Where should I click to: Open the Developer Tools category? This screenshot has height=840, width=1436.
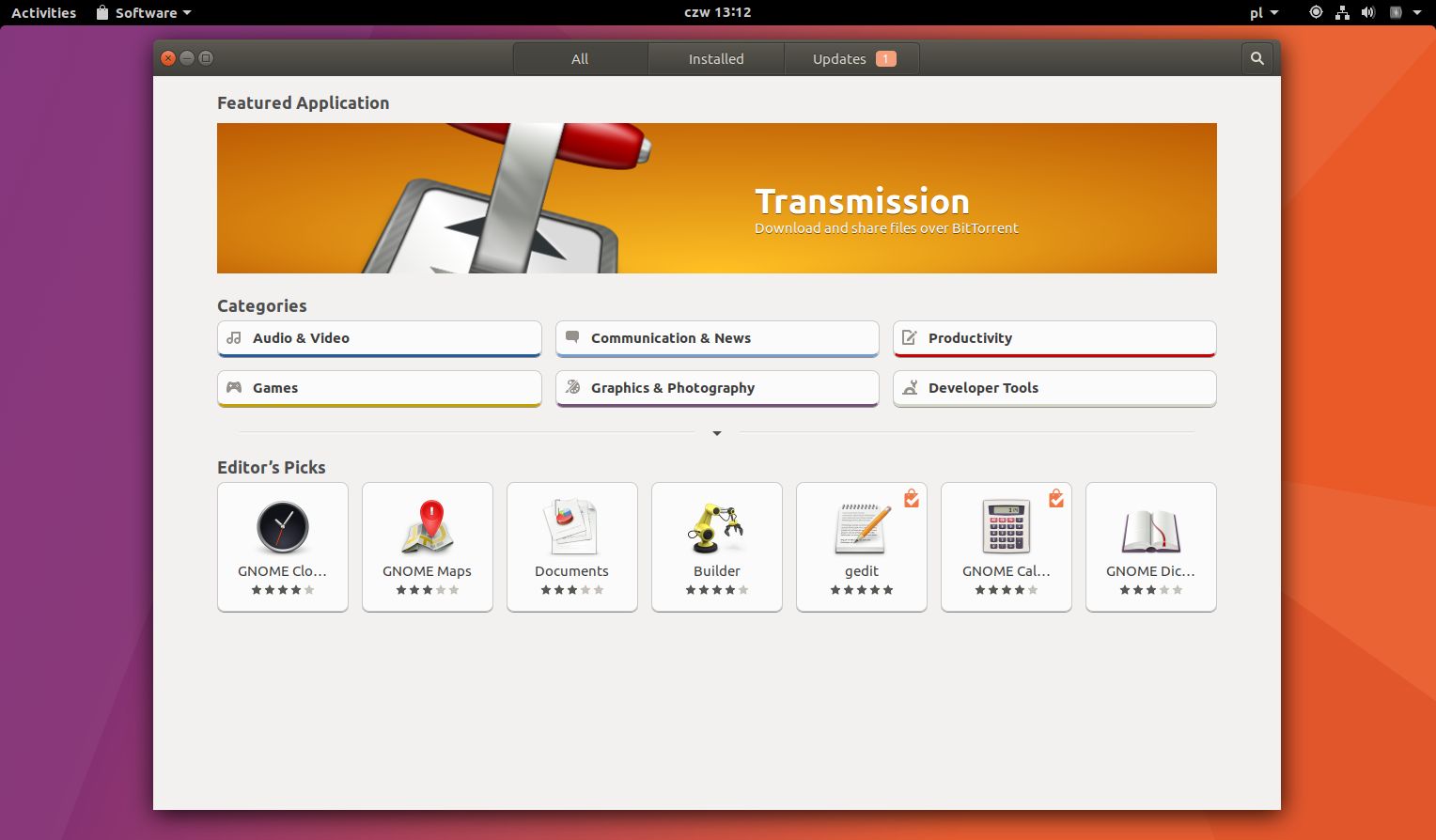pyautogui.click(x=1054, y=388)
